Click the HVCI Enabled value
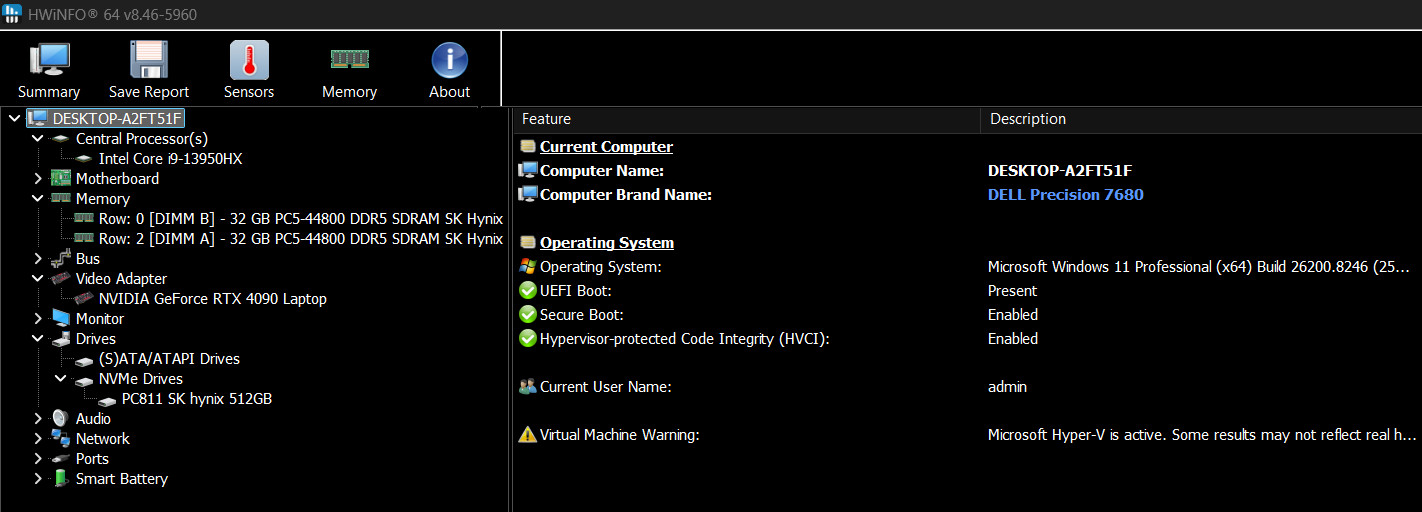Viewport: 1422px width, 512px height. tap(1013, 339)
